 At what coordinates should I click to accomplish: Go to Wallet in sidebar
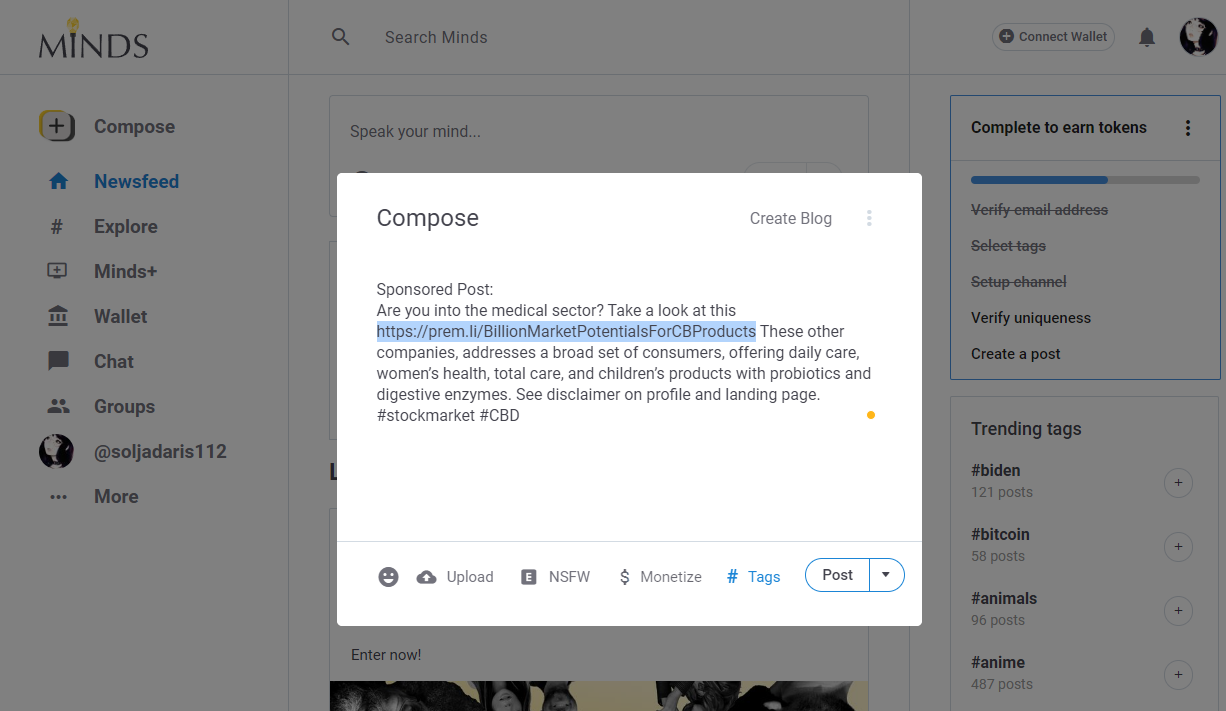pos(120,317)
